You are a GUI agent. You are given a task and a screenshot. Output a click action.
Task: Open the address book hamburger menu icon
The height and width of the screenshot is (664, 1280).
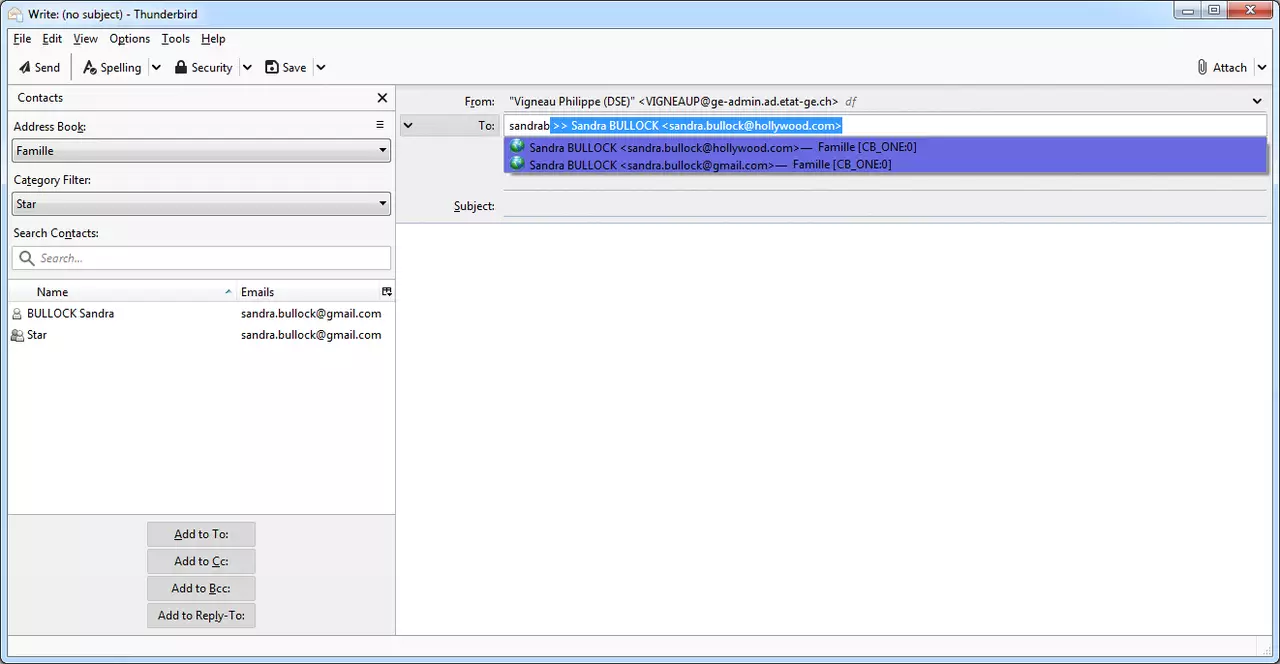[380, 125]
